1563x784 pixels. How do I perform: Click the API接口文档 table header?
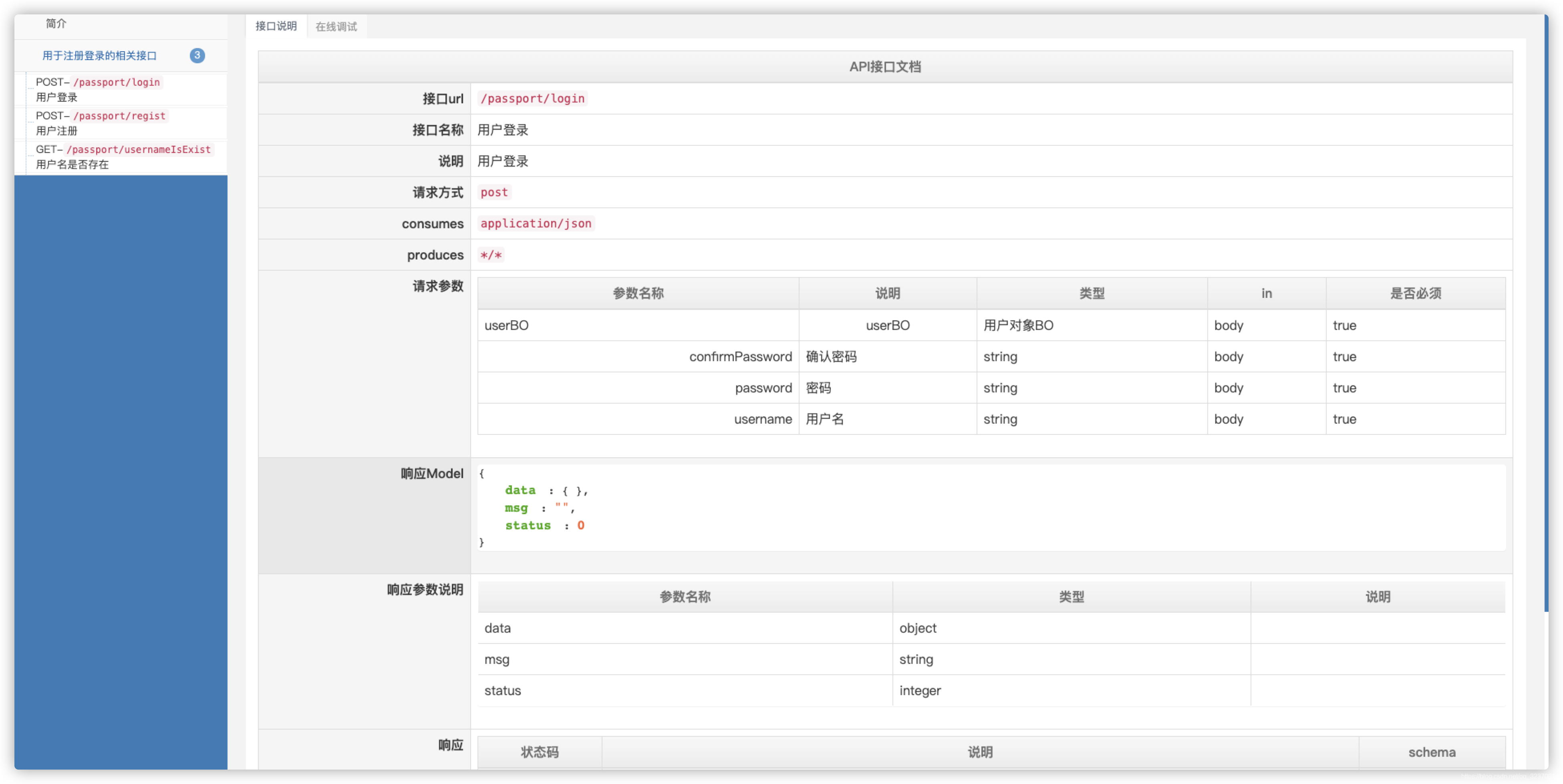tap(885, 67)
